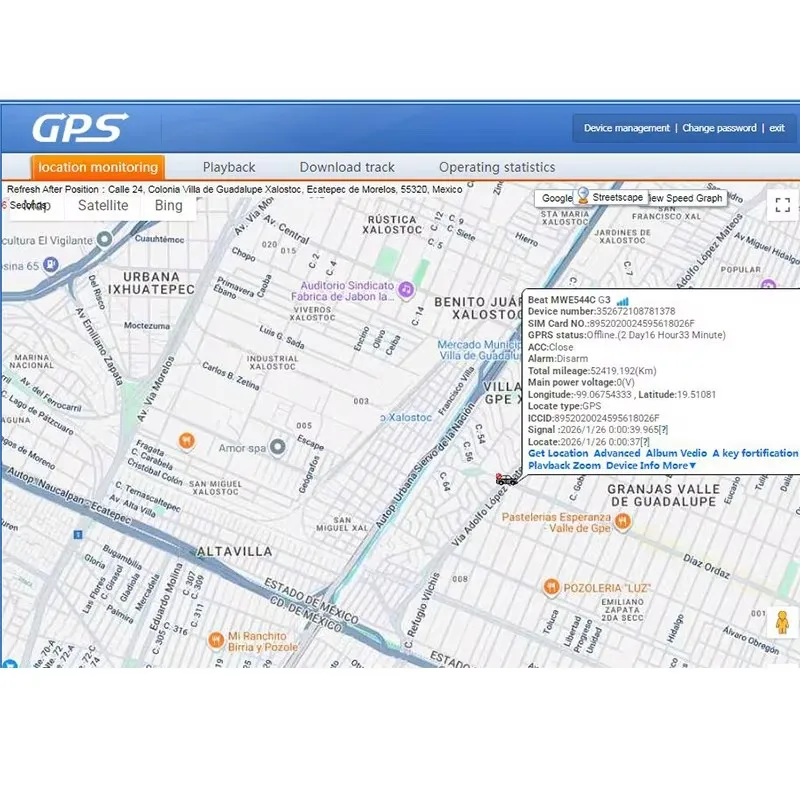800x800 pixels.
Task: Click the Amor spa map marker
Action: tap(278, 447)
